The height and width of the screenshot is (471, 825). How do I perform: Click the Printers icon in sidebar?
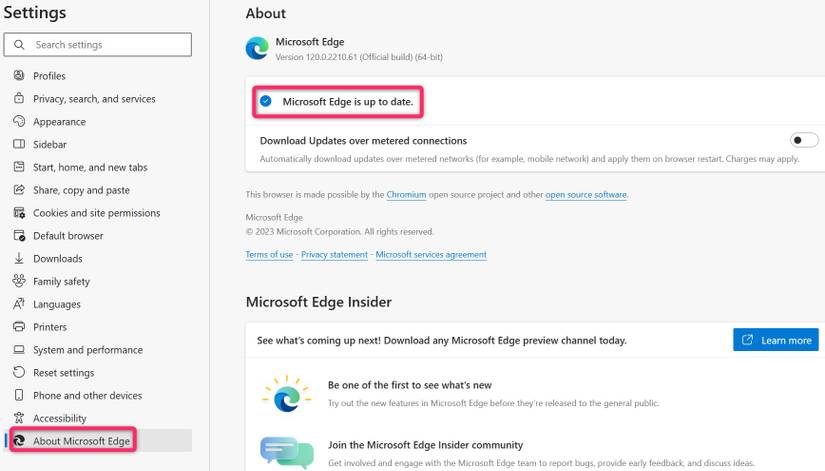(19, 327)
